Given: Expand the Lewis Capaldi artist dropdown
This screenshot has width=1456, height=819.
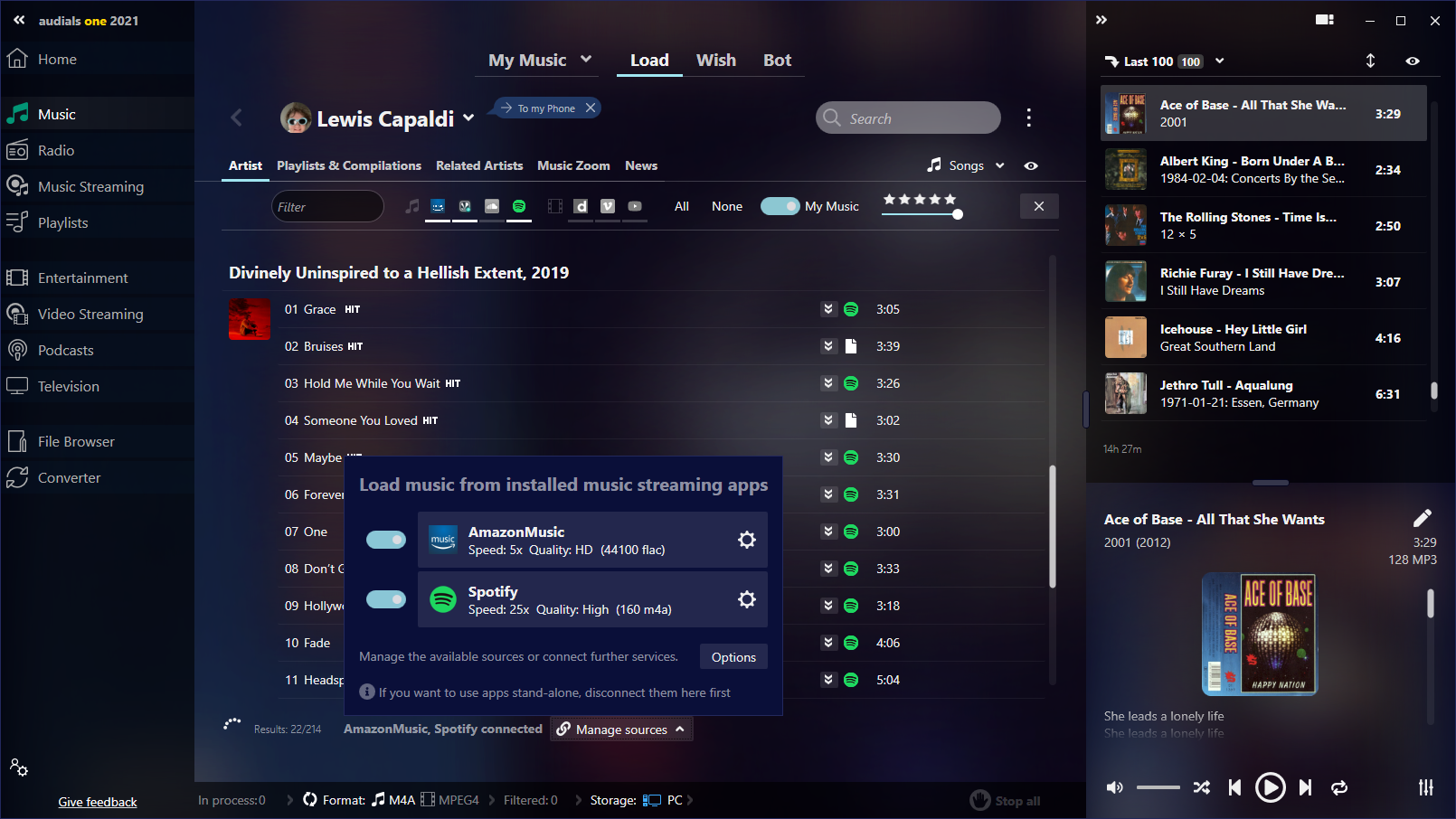Looking at the screenshot, I should click(468, 118).
